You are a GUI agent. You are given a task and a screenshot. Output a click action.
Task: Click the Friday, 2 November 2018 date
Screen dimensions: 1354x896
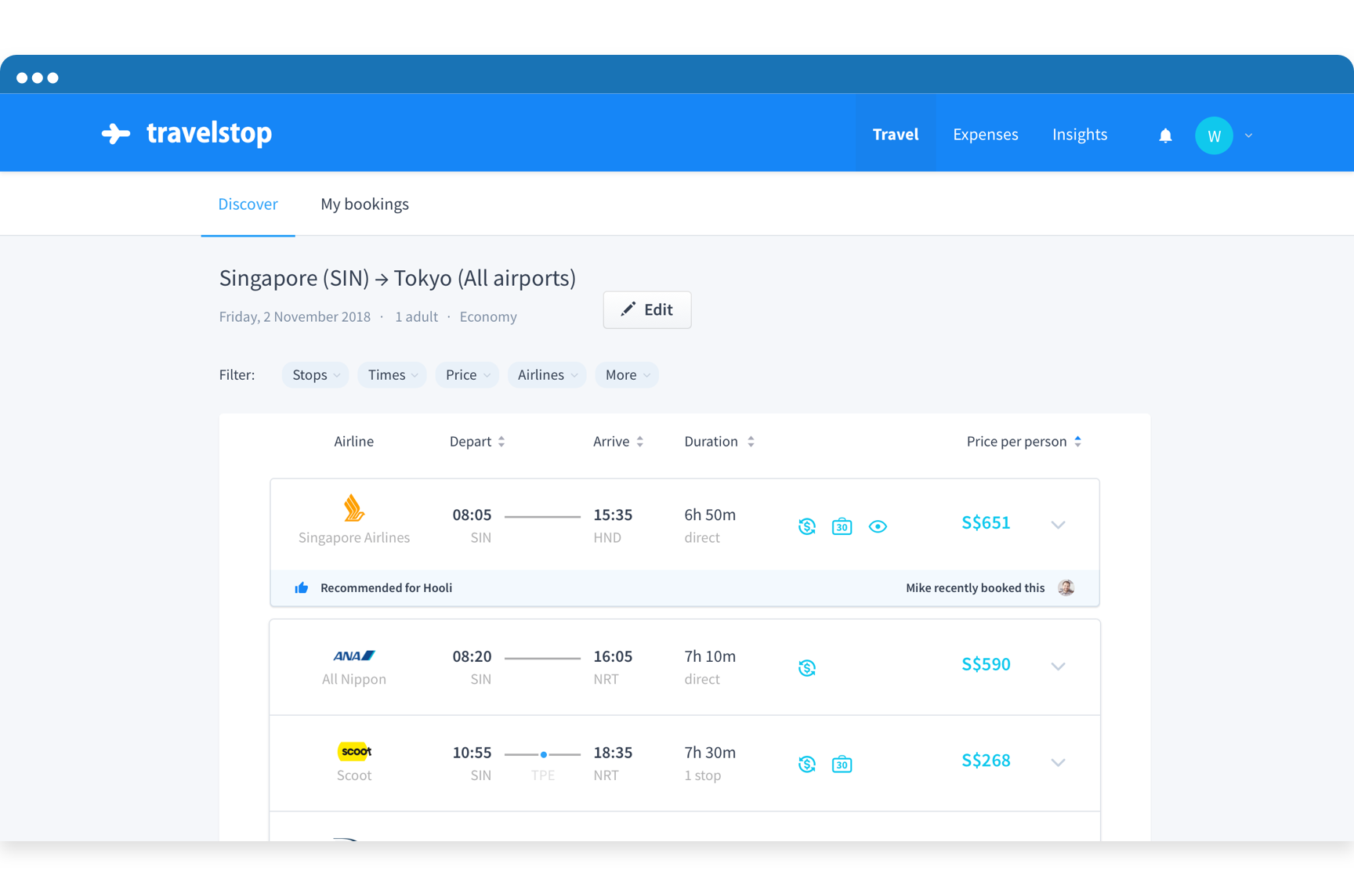[295, 317]
